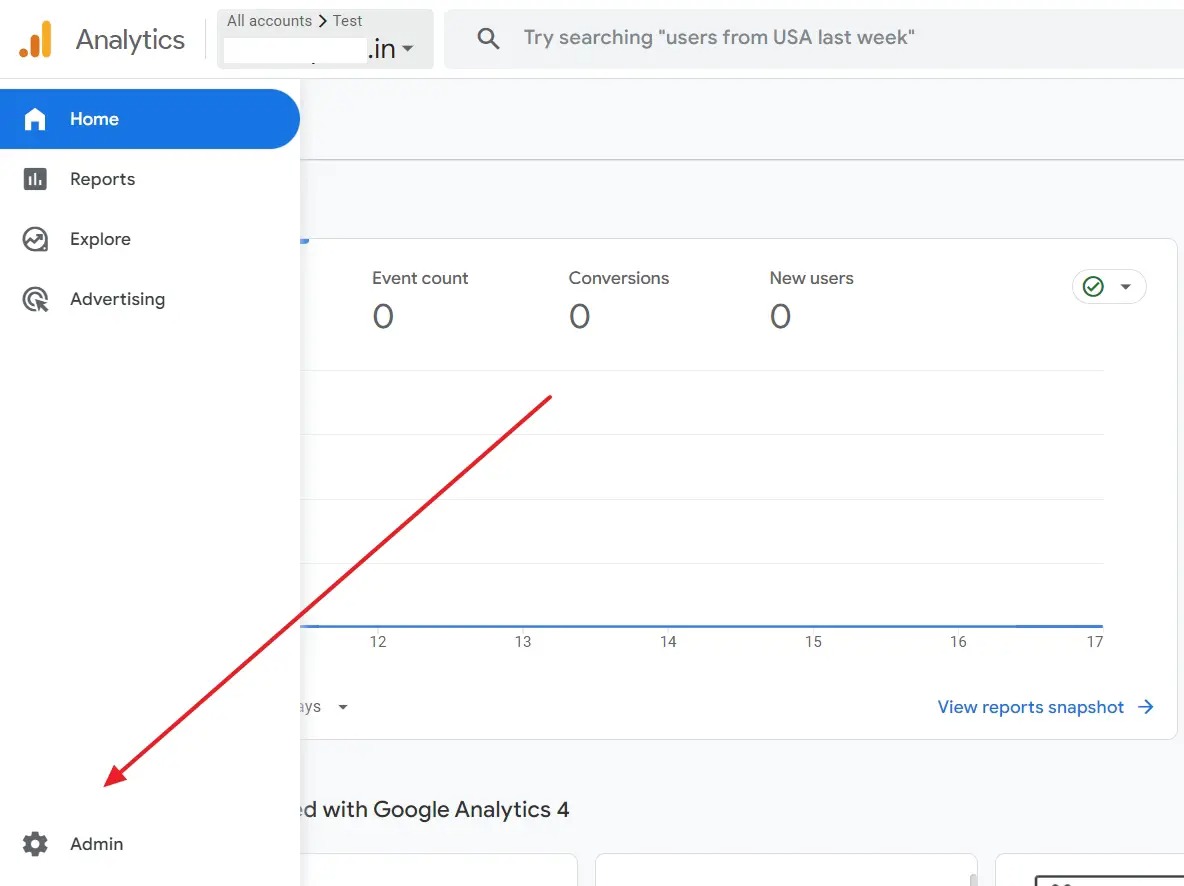Select the Reports bar-chart icon
The image size is (1184, 886).
coord(36,178)
